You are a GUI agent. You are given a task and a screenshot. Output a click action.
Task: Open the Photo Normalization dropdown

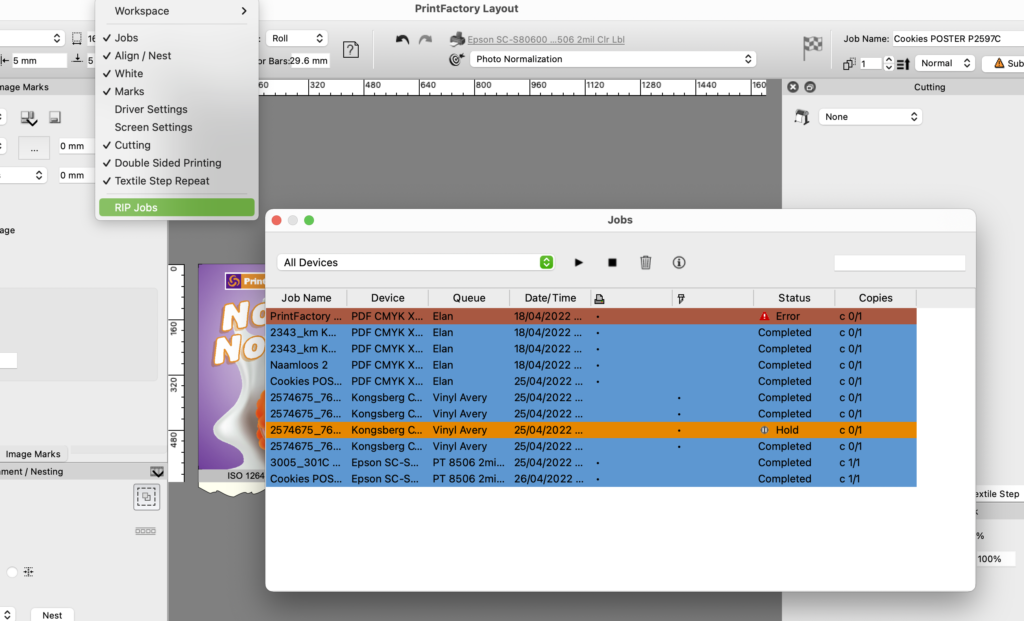(613, 59)
